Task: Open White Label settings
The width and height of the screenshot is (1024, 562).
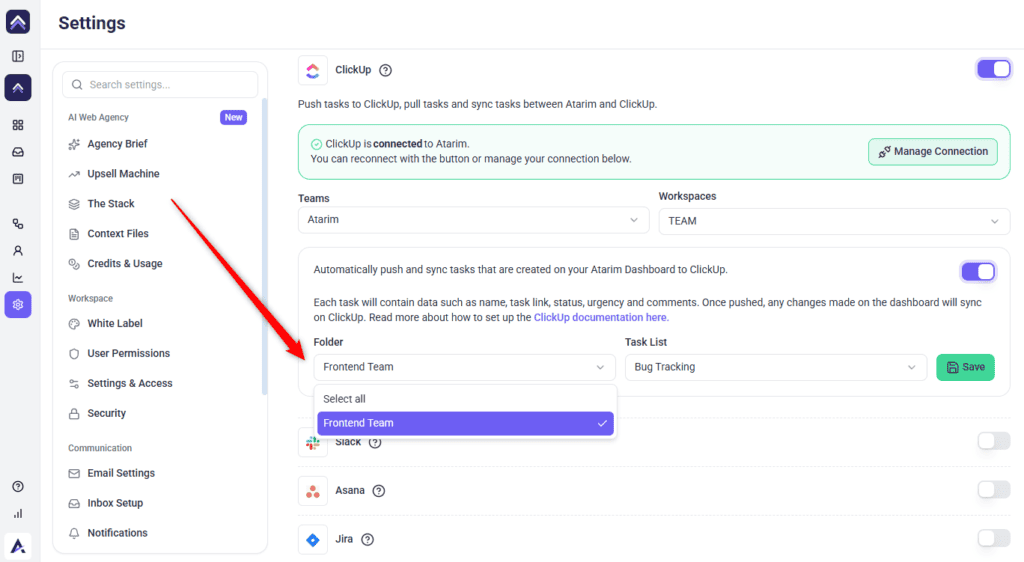Action: point(115,324)
